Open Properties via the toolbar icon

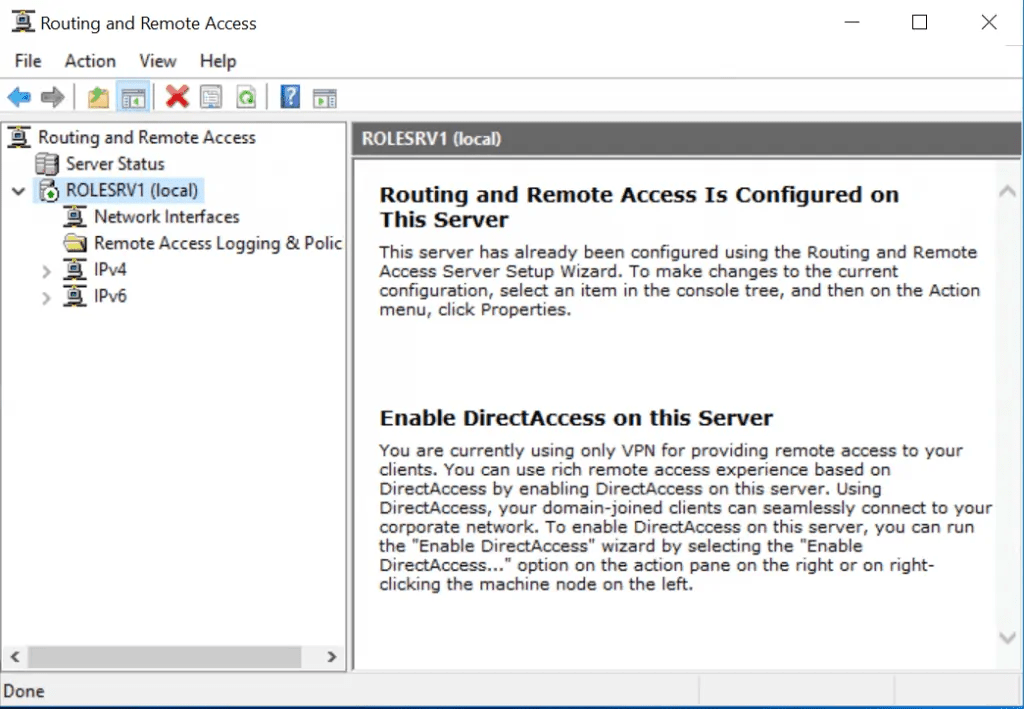[x=210, y=96]
